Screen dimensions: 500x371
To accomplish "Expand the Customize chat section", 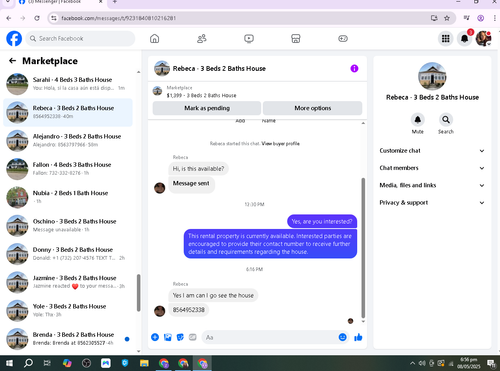I will coord(432,151).
